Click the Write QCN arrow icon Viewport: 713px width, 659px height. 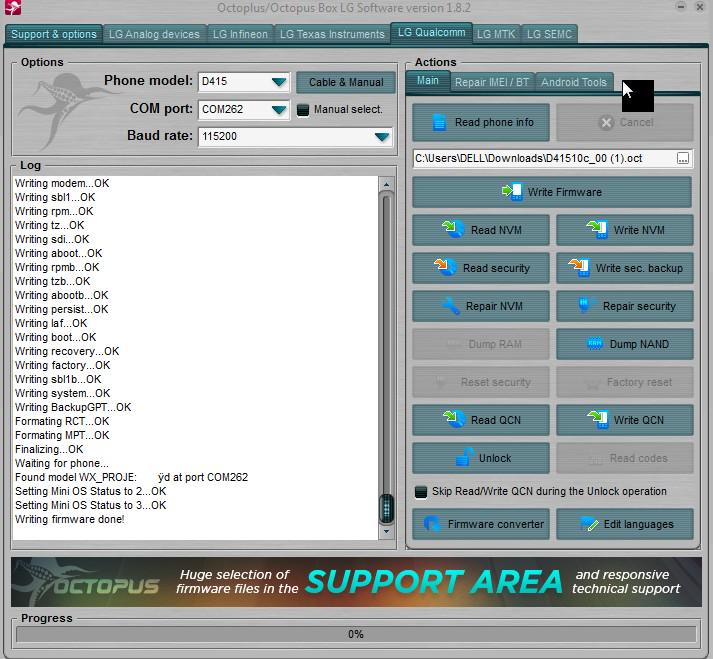[597, 419]
